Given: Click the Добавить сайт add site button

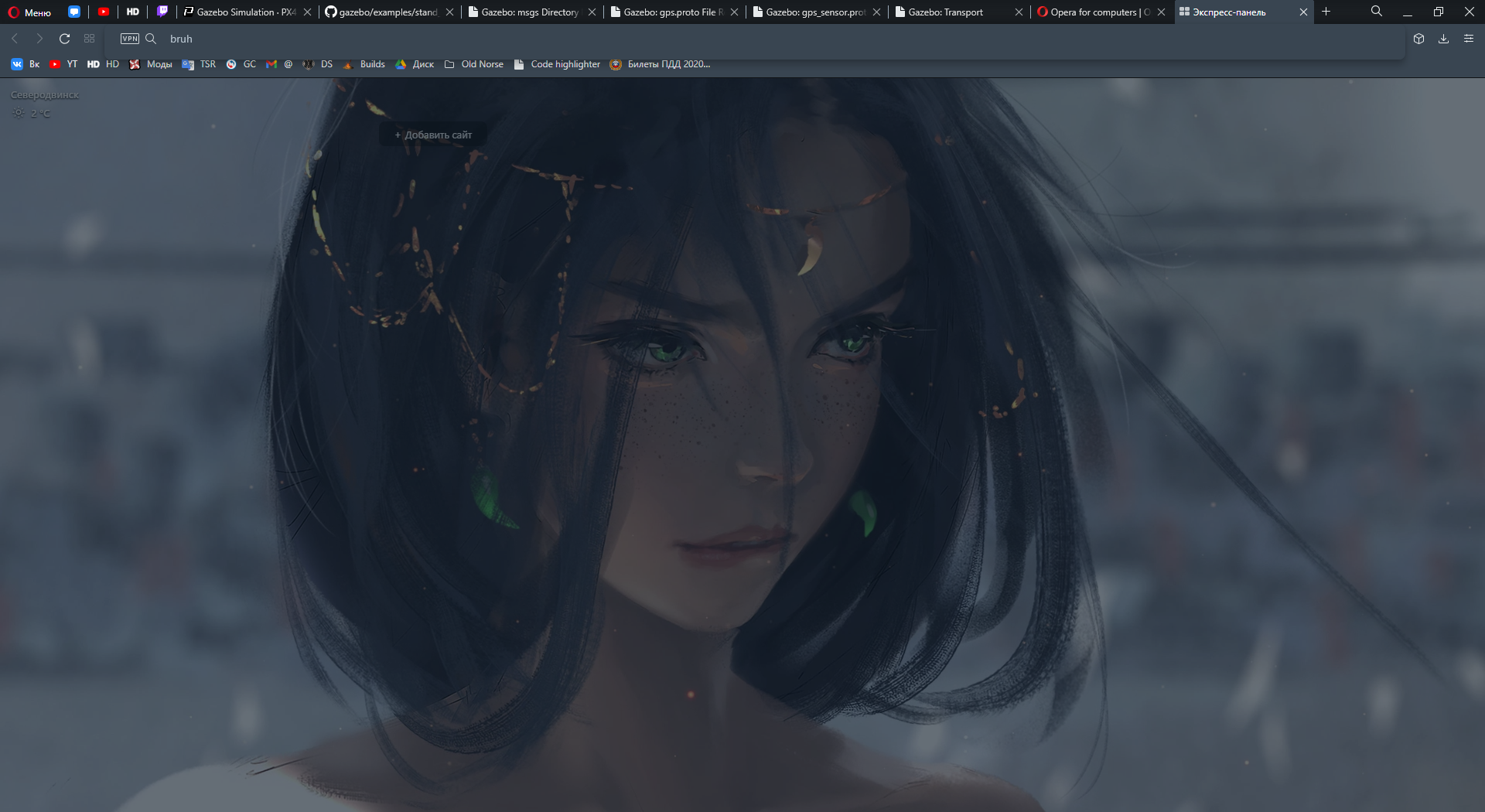Looking at the screenshot, I should click(x=433, y=135).
